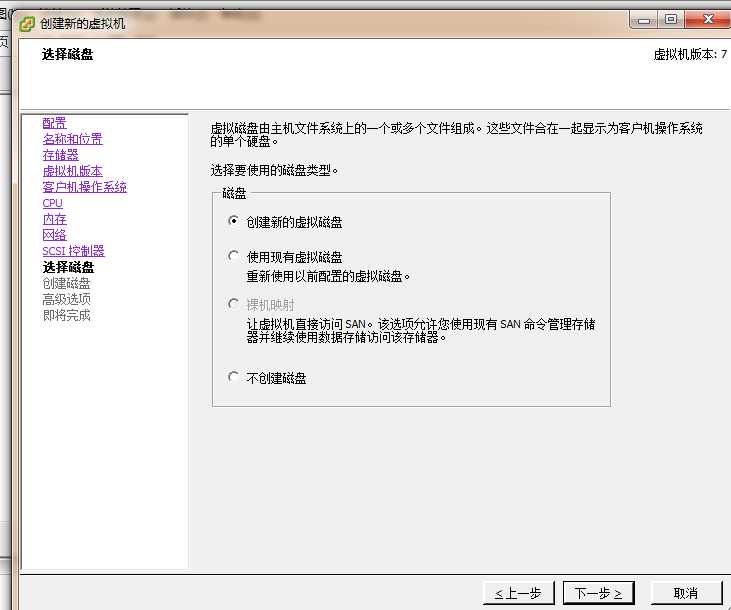Close the 创建新的虚拟机 dialog
Screen dimensions: 731x610
tap(708, 20)
